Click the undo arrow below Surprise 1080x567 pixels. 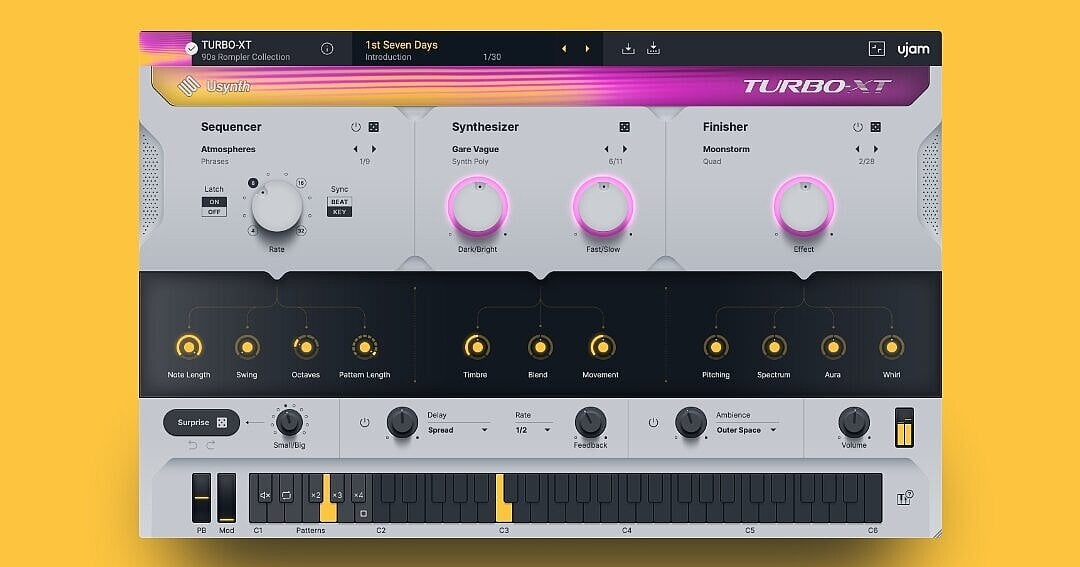coord(193,445)
